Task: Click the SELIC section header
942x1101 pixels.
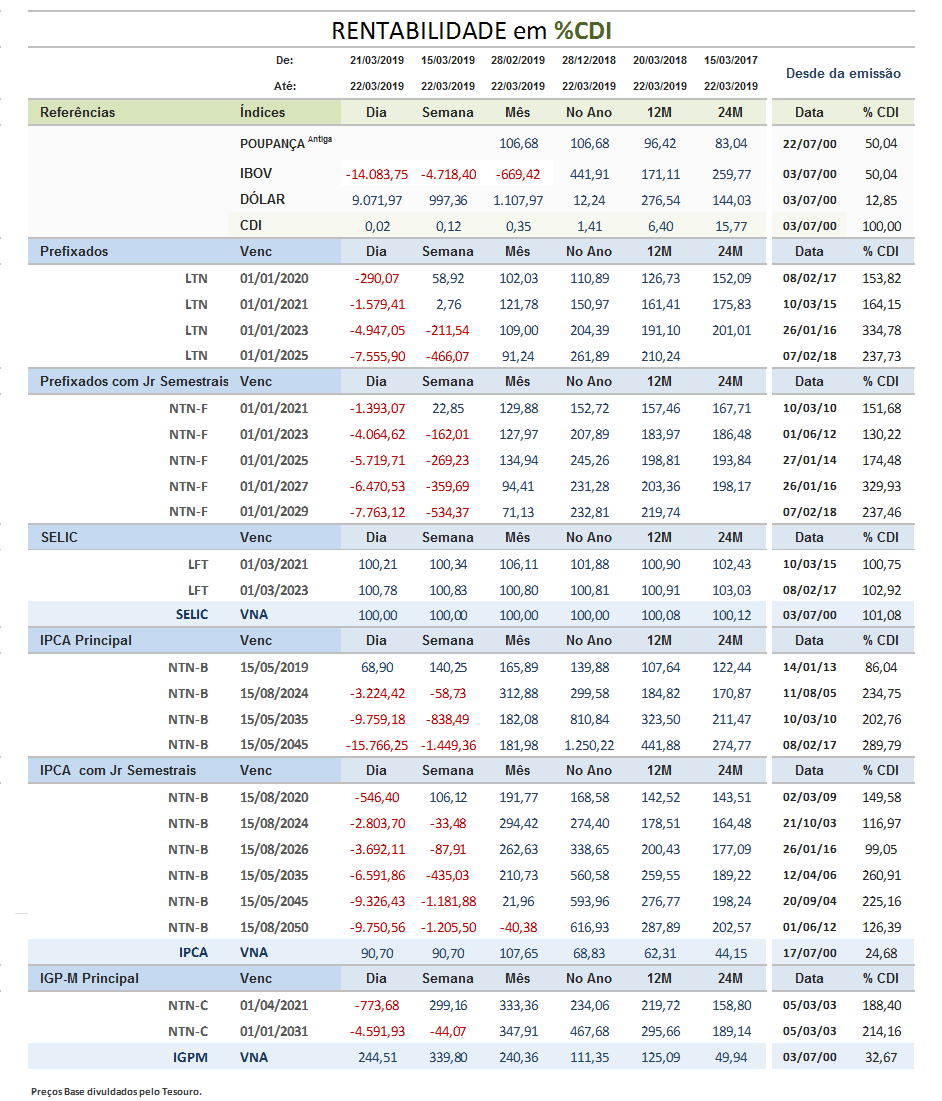Action: point(59,537)
